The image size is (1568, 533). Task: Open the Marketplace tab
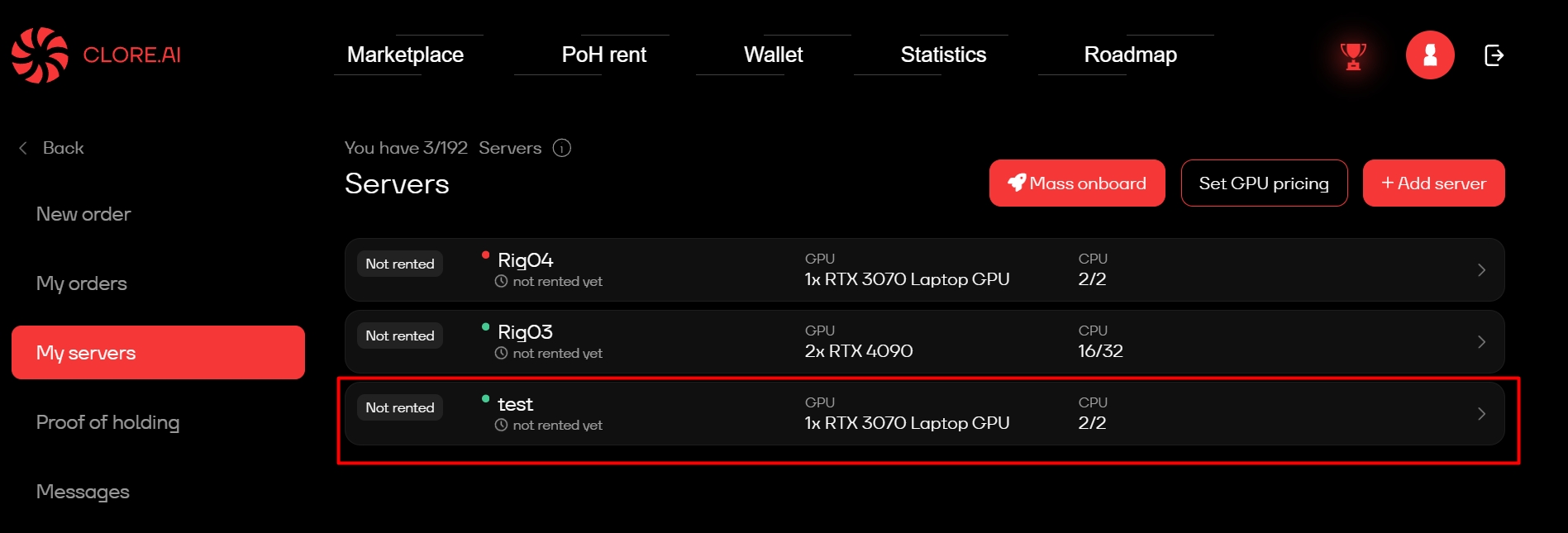[x=405, y=55]
